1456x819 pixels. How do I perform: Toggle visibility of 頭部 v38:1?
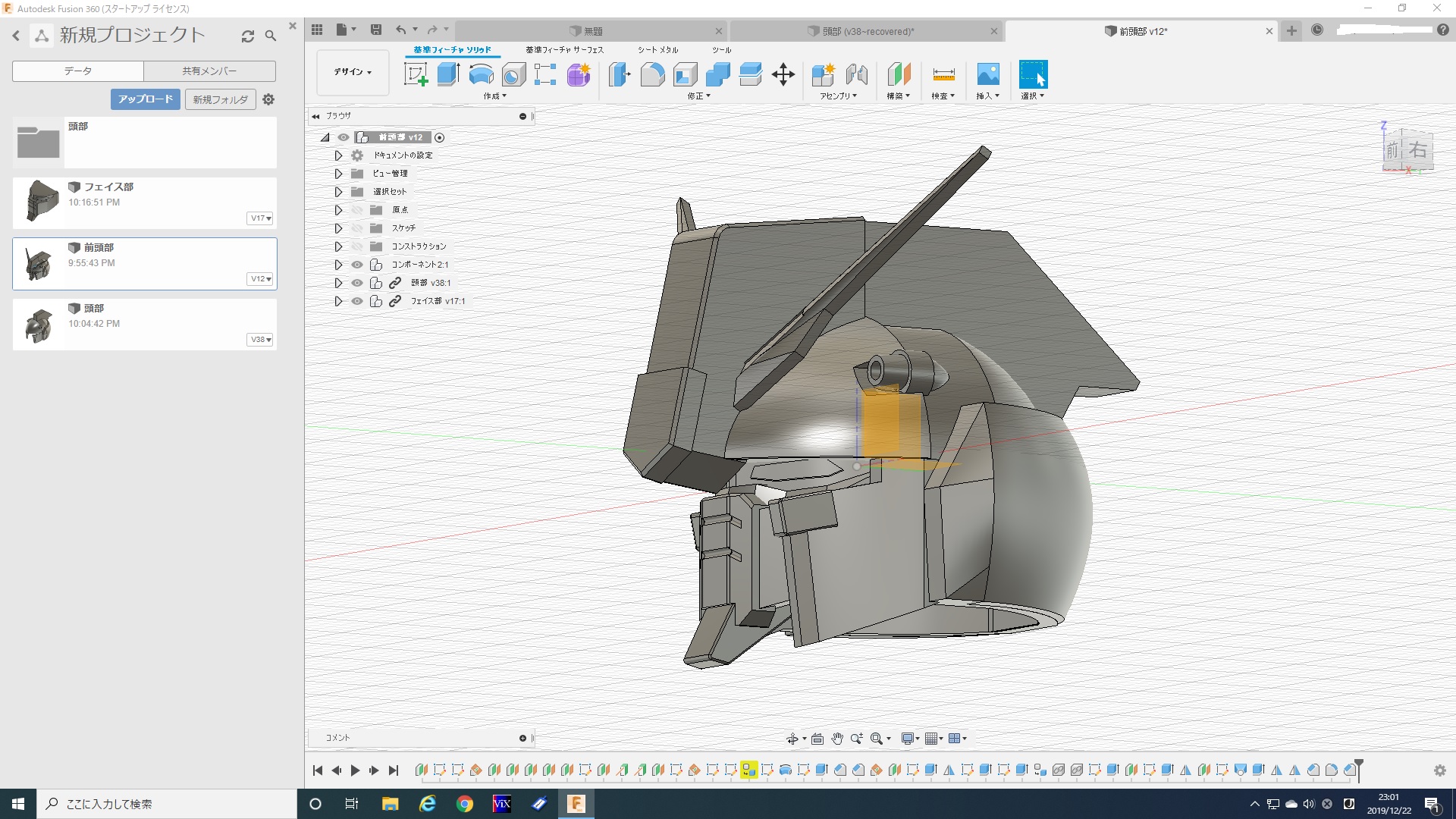click(x=357, y=283)
